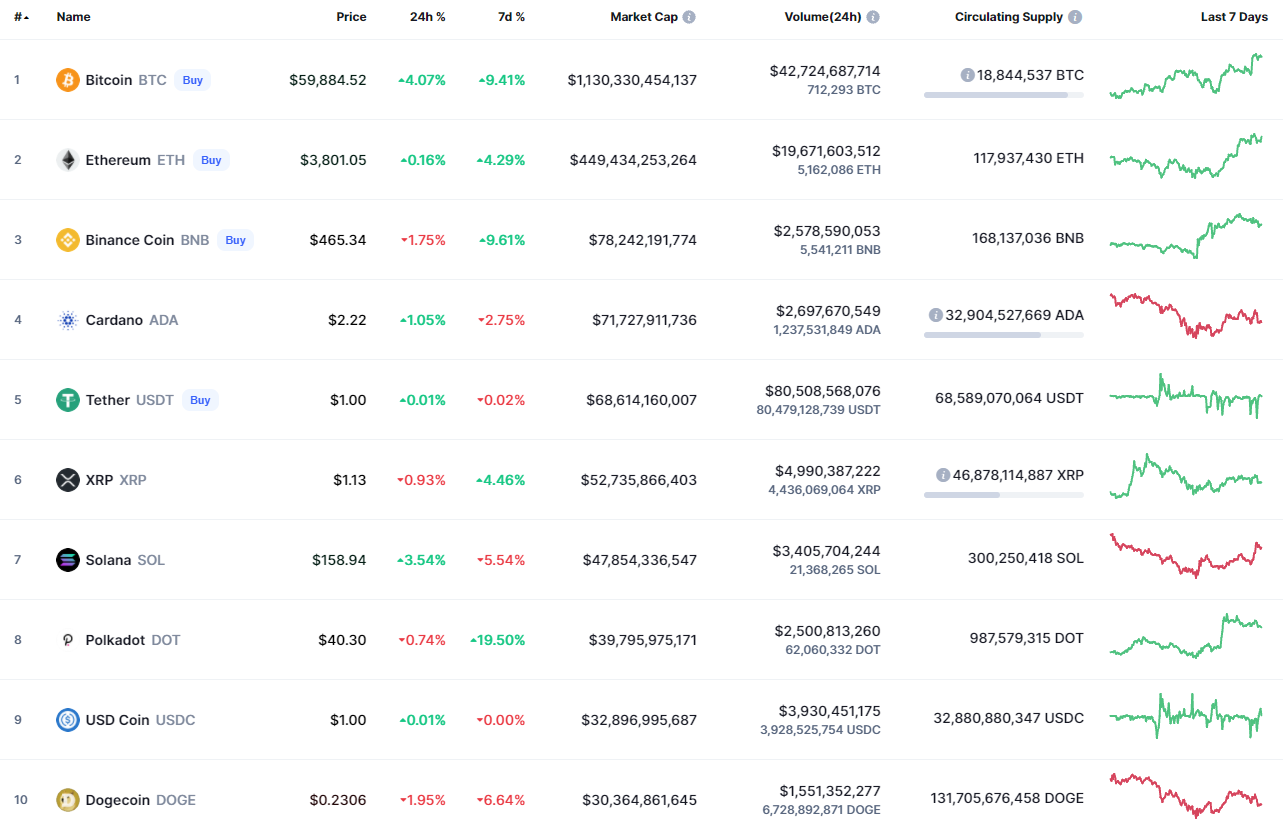Click Bitcoin circulating supply progress bar

1004,95
